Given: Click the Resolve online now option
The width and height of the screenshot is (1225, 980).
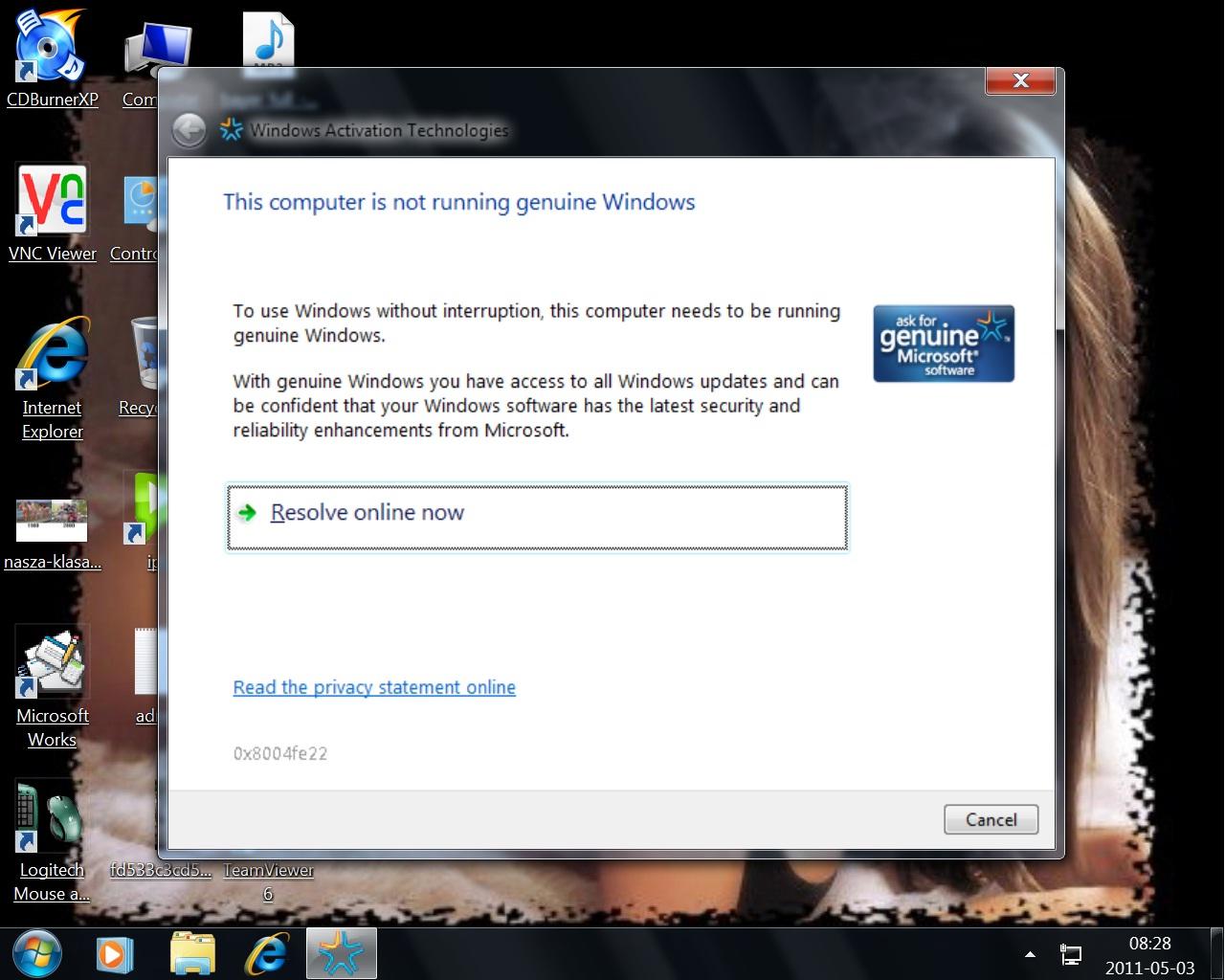Looking at the screenshot, I should 537,518.
